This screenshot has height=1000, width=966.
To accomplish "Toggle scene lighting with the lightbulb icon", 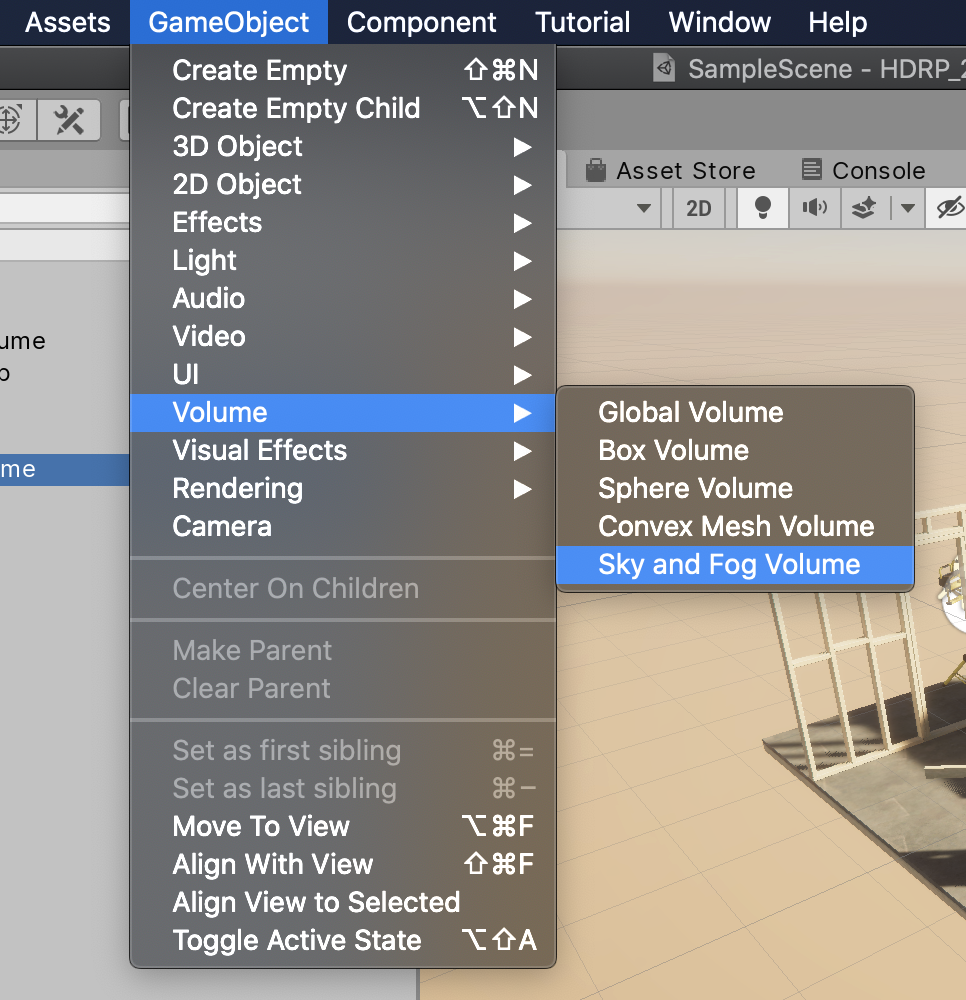I will [763, 208].
